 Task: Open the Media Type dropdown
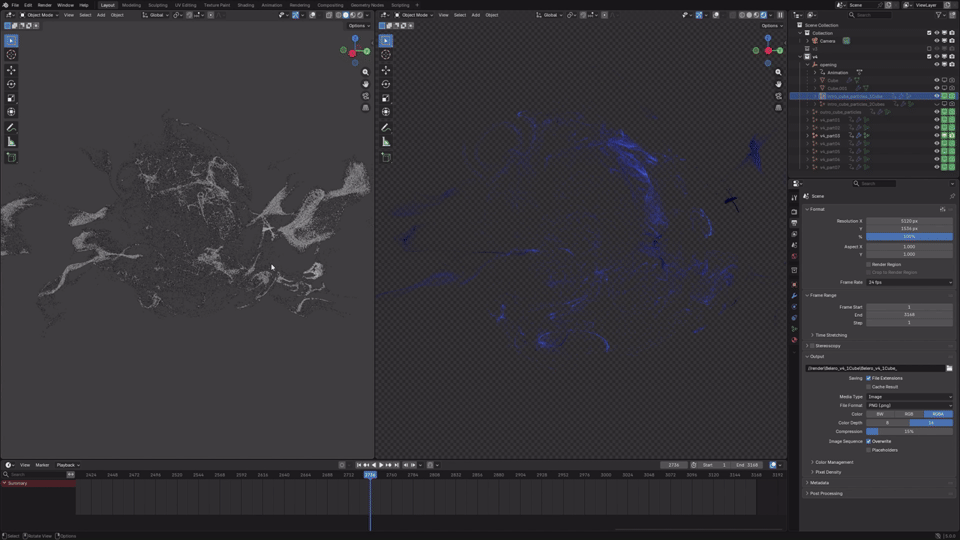909,397
